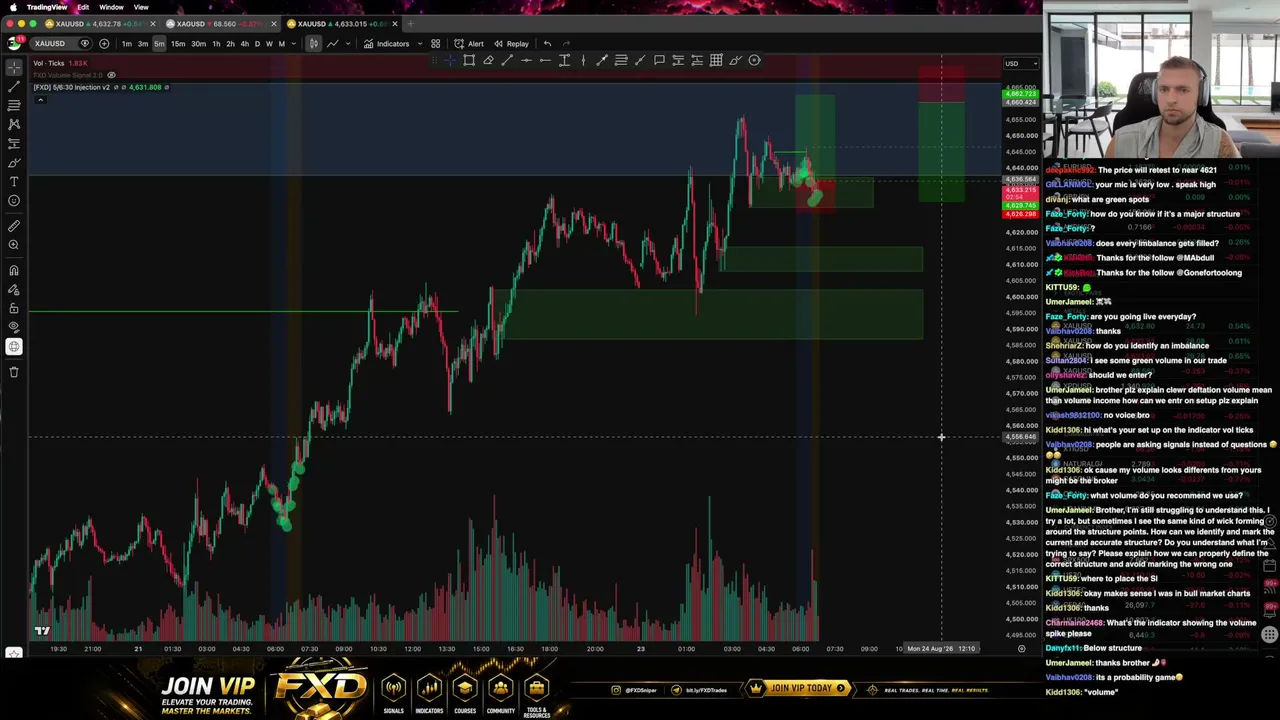1280x720 pixels.
Task: Switch to the XAGUSD 68.560 tab
Action: click(220, 24)
